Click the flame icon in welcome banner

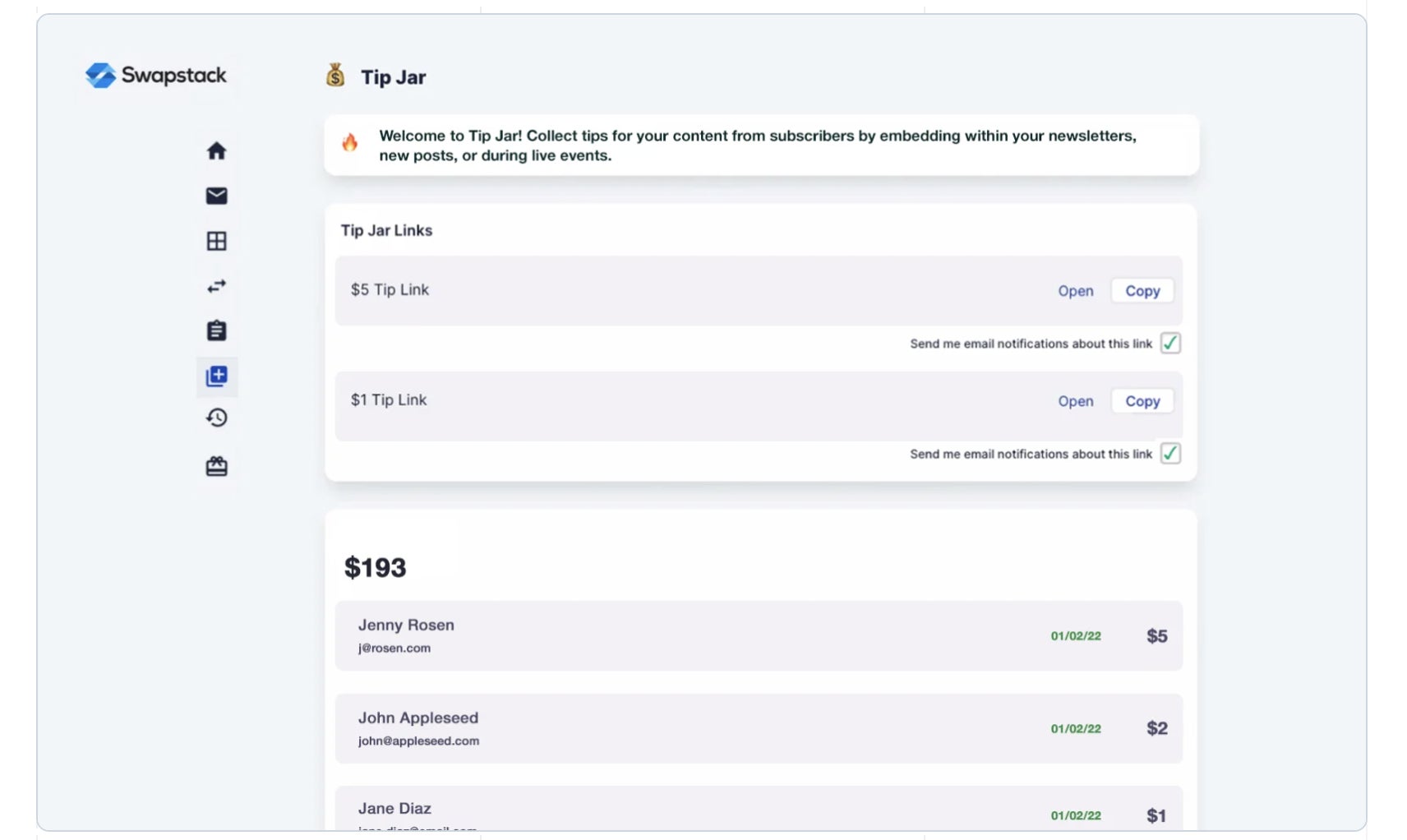pos(350,143)
